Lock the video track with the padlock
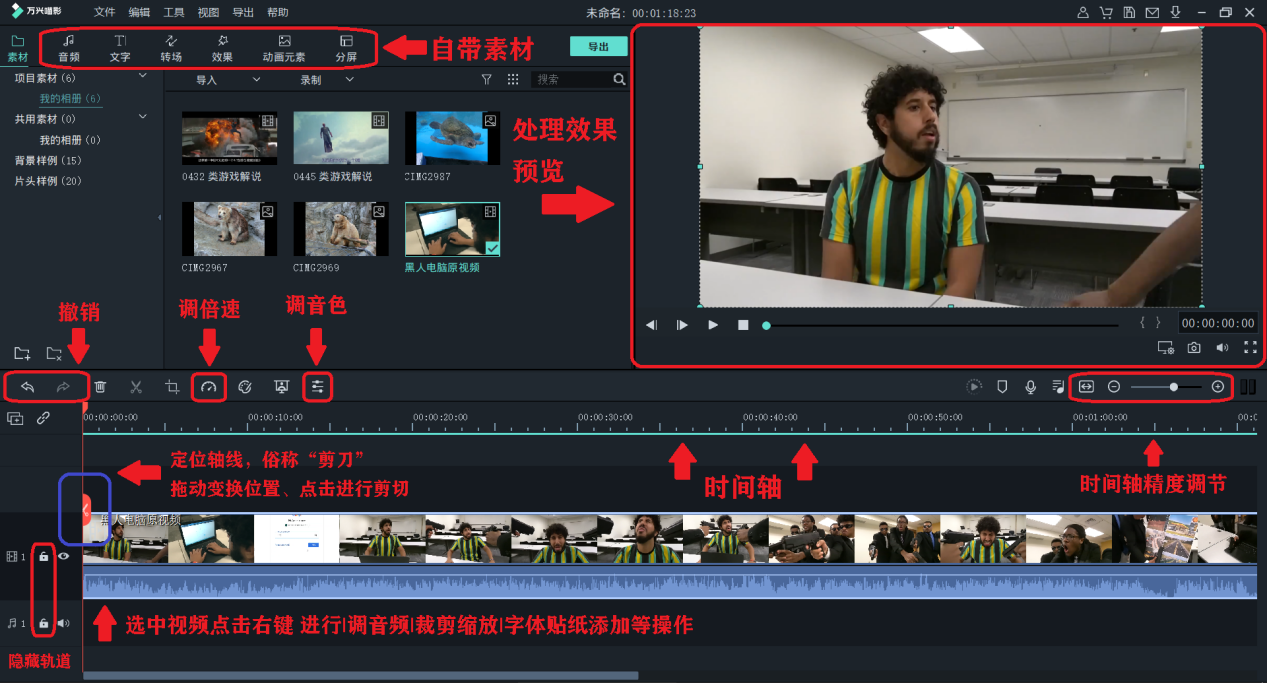The width and height of the screenshot is (1267, 683). [42, 557]
